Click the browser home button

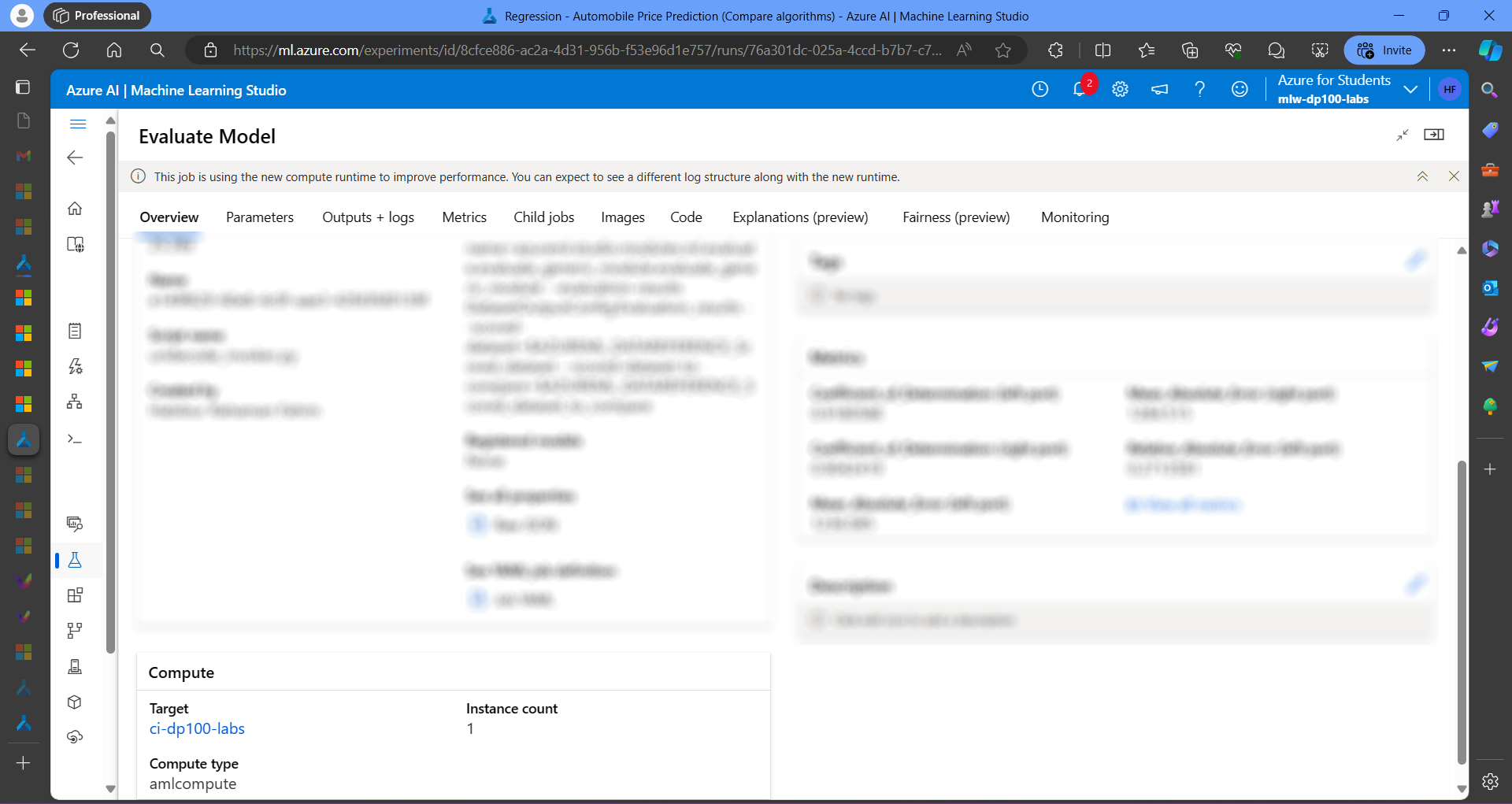114,50
